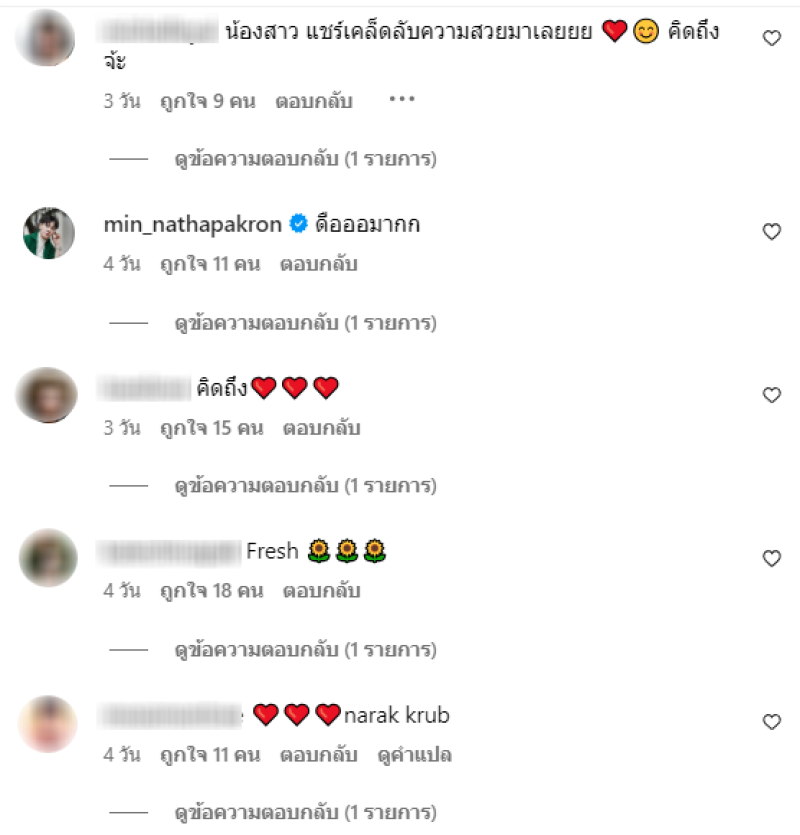800x835 pixels.
Task: Click verified badge next to min_nathapakron
Action: click(x=298, y=223)
